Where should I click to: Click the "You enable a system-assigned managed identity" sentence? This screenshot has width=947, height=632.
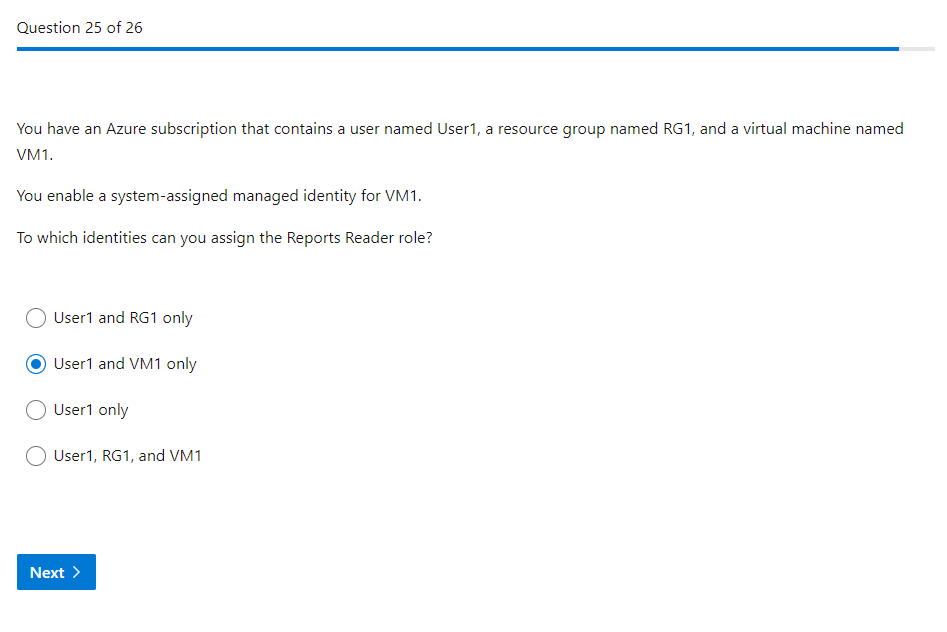pyautogui.click(x=219, y=196)
